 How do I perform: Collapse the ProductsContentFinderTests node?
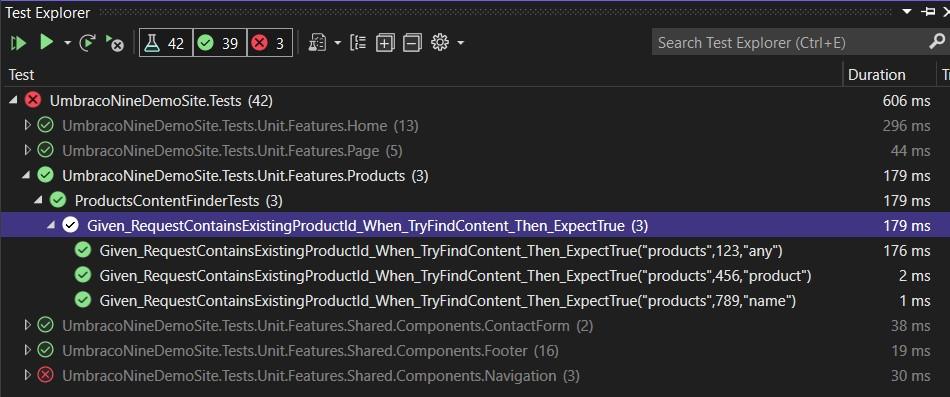[39, 200]
